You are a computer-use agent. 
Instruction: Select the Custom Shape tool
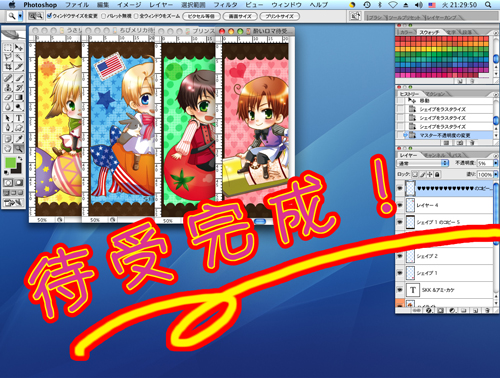click(x=19, y=128)
